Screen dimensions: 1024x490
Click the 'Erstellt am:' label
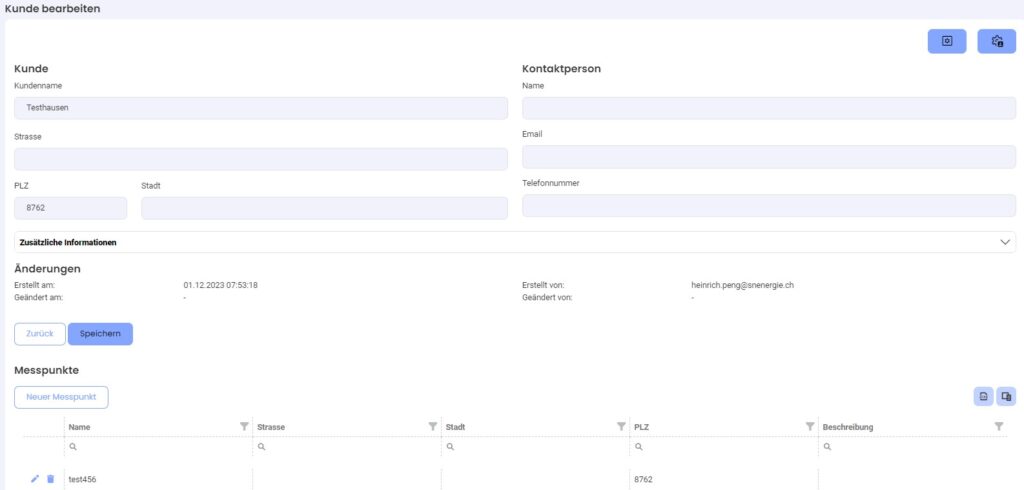[x=34, y=286]
